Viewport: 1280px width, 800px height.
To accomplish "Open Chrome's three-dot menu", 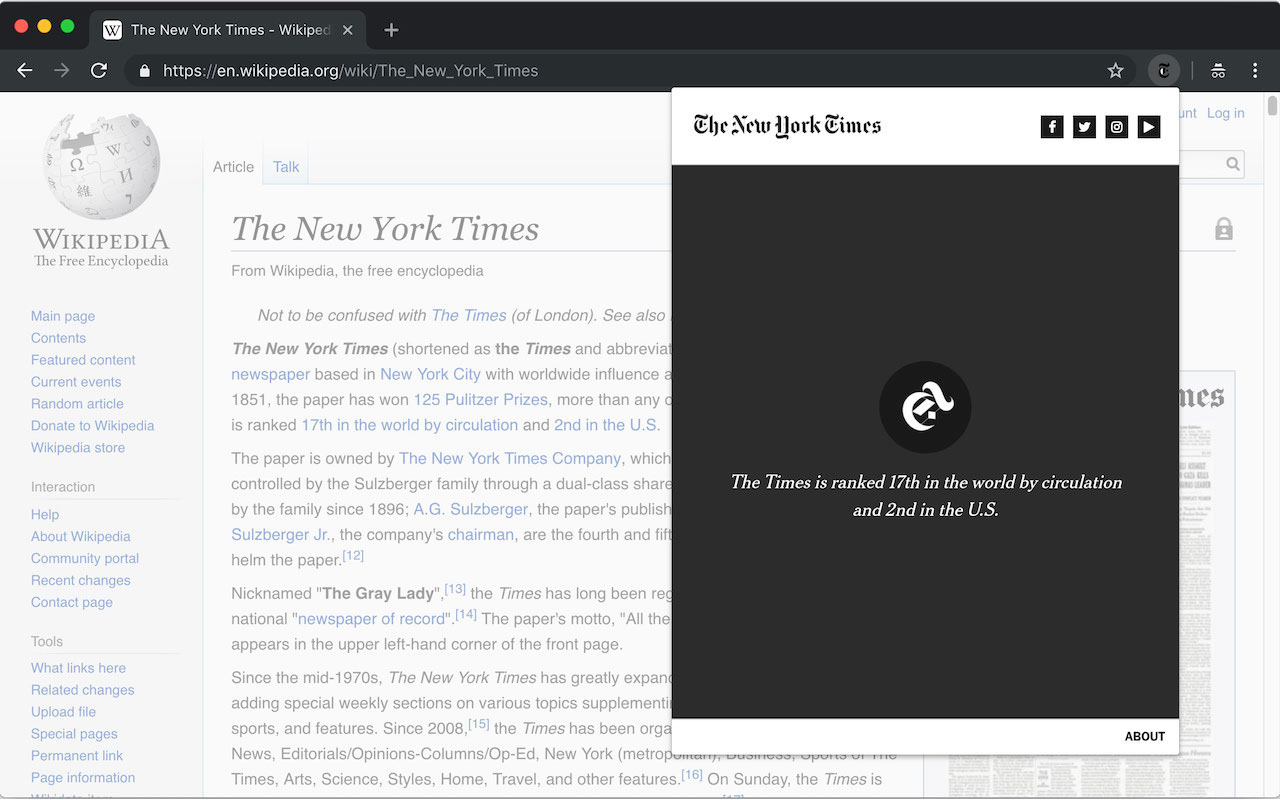I will pyautogui.click(x=1254, y=70).
